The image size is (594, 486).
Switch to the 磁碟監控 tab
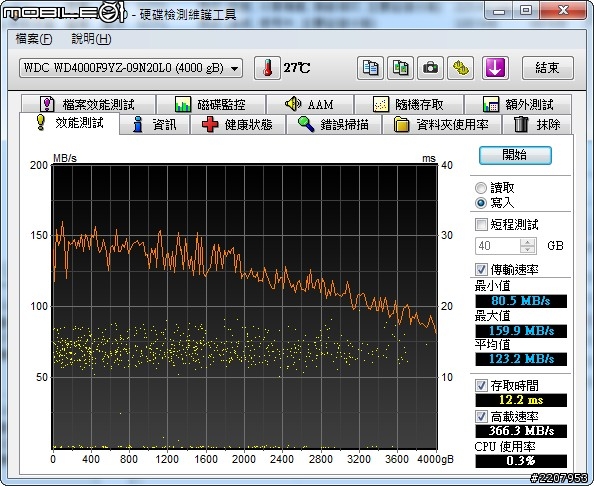211,104
